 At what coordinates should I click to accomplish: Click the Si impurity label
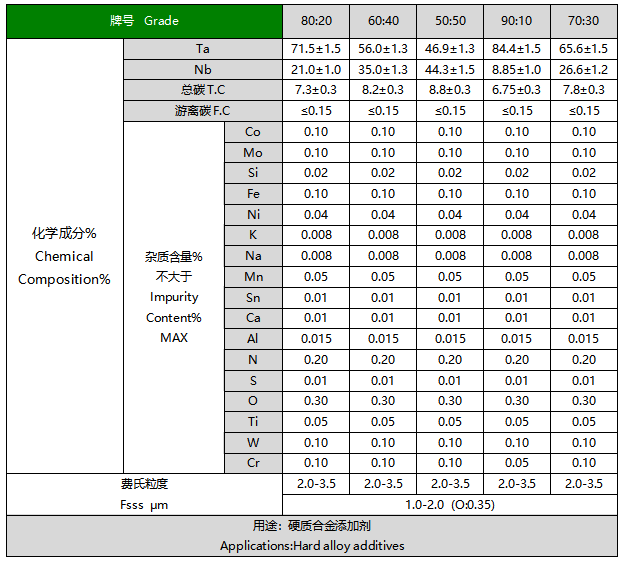(x=253, y=173)
